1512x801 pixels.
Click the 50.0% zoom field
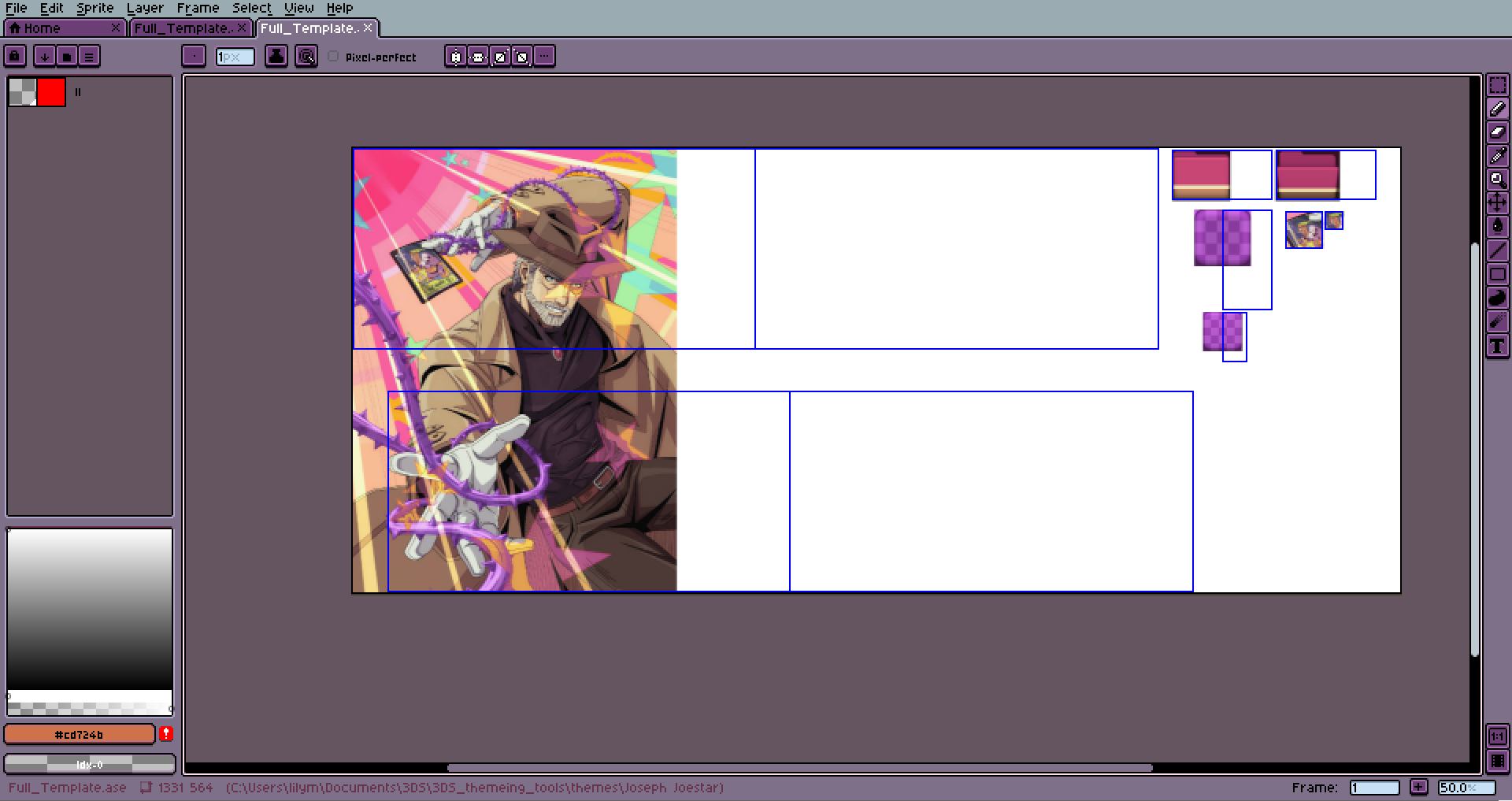pos(1467,787)
